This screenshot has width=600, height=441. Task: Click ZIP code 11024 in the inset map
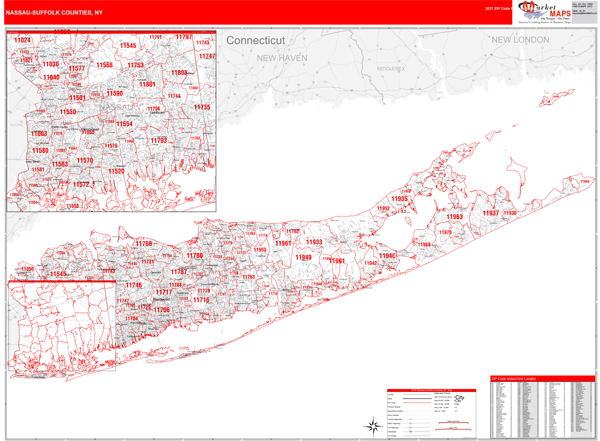(x=23, y=40)
